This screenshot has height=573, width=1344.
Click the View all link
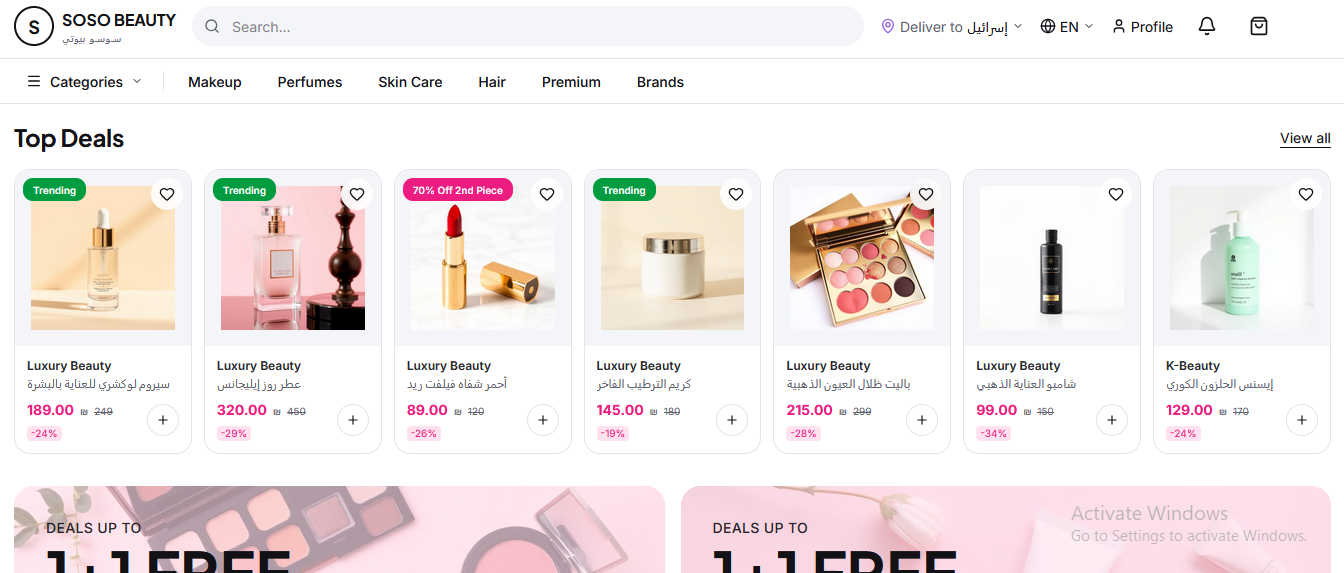(1305, 138)
